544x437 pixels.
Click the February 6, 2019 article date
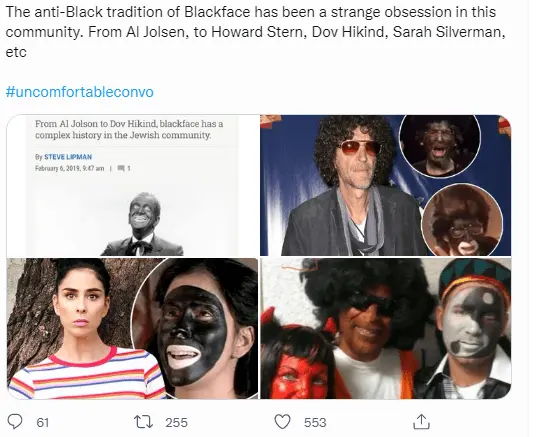click(69, 168)
